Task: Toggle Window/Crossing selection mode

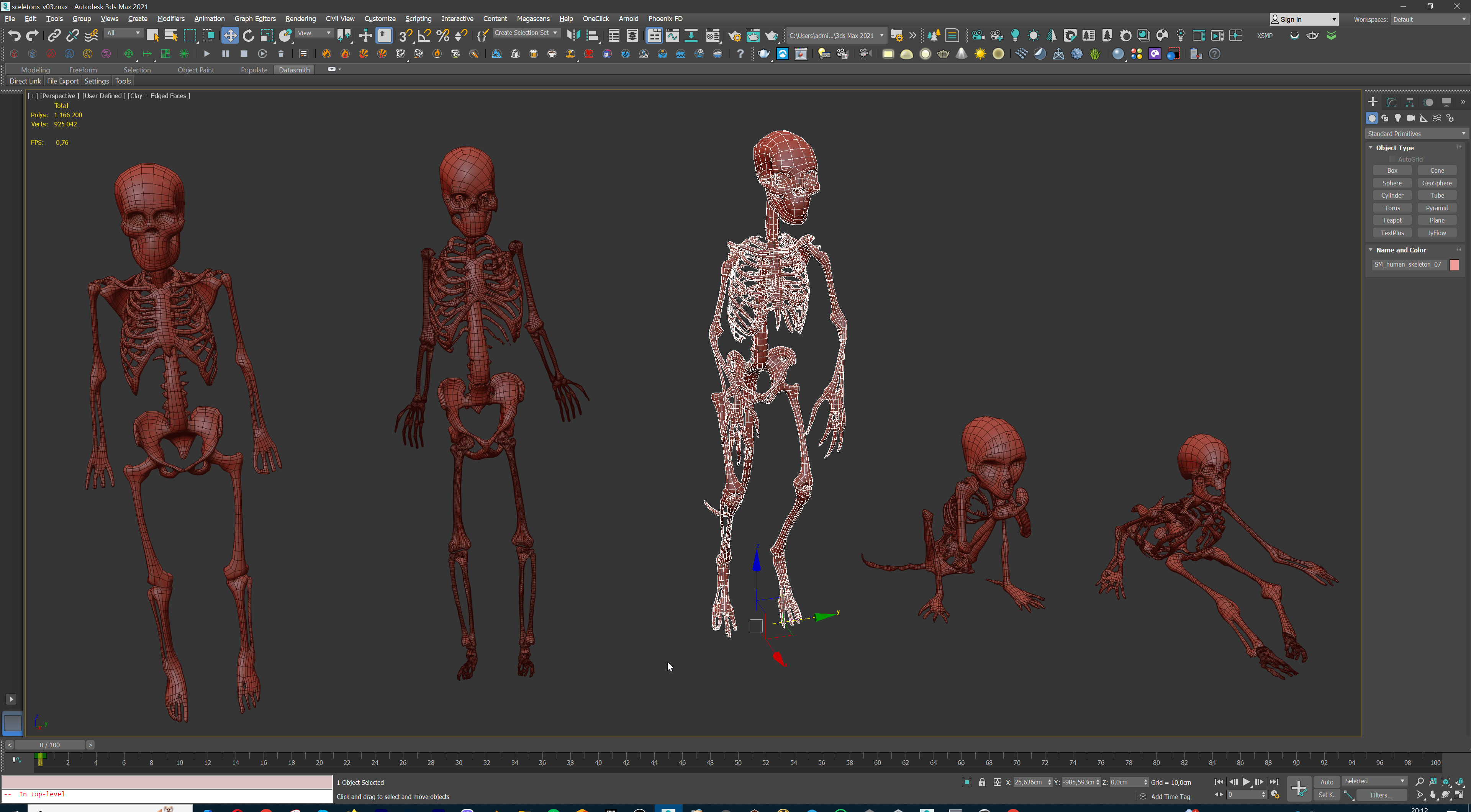Action: [x=208, y=35]
